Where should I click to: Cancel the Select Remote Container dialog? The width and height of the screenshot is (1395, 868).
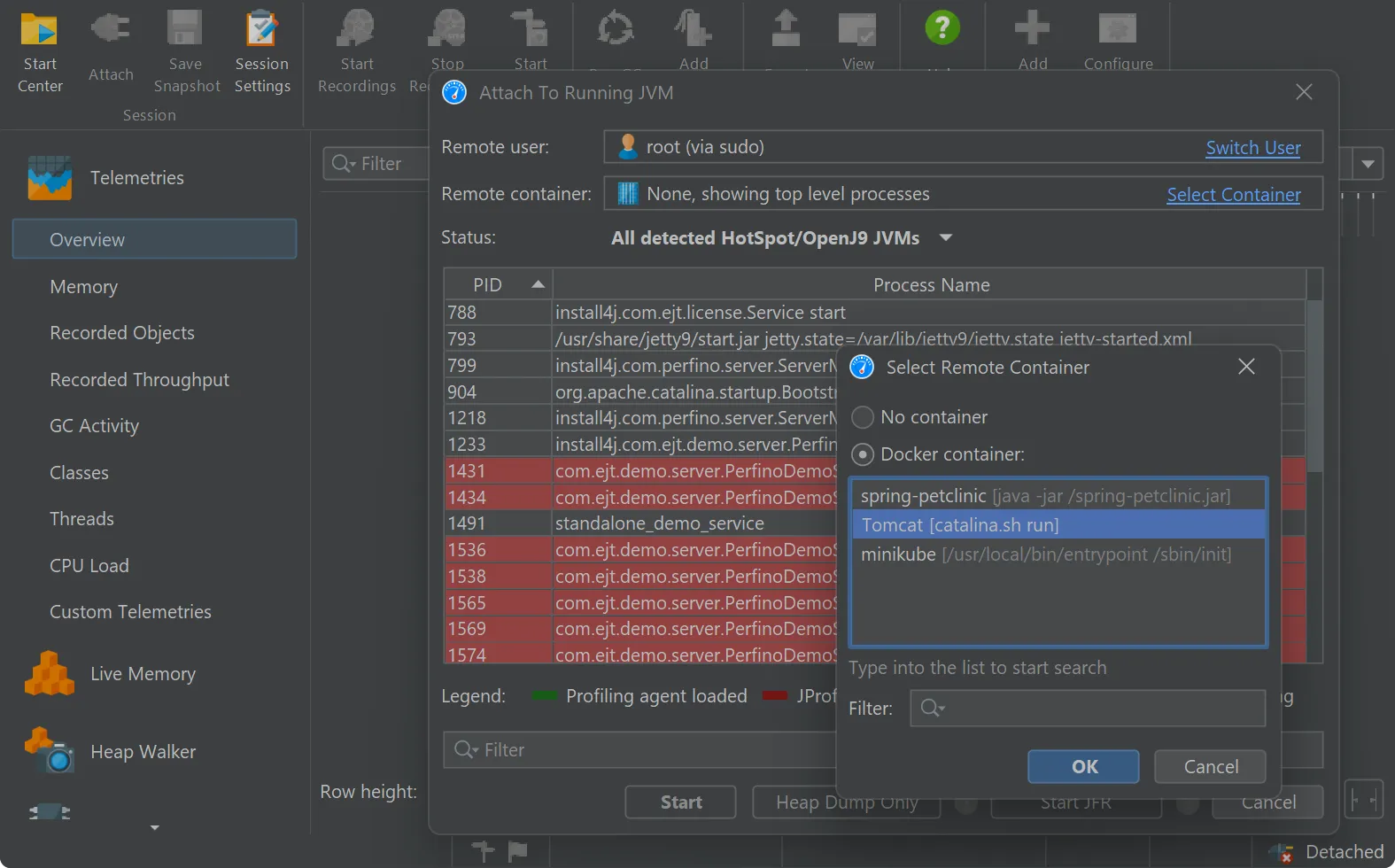click(1210, 766)
